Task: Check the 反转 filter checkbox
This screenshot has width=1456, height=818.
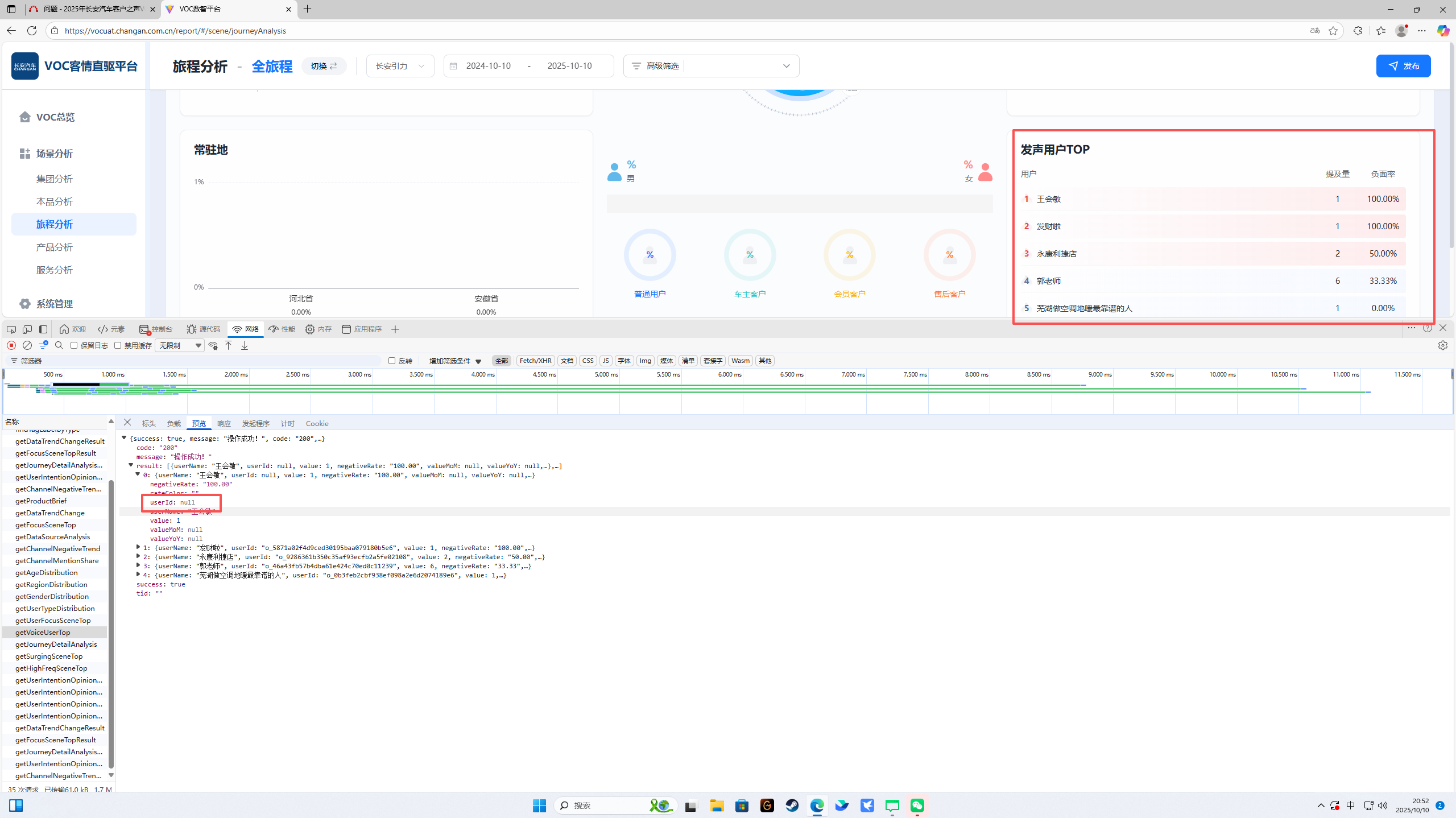Action: click(392, 361)
